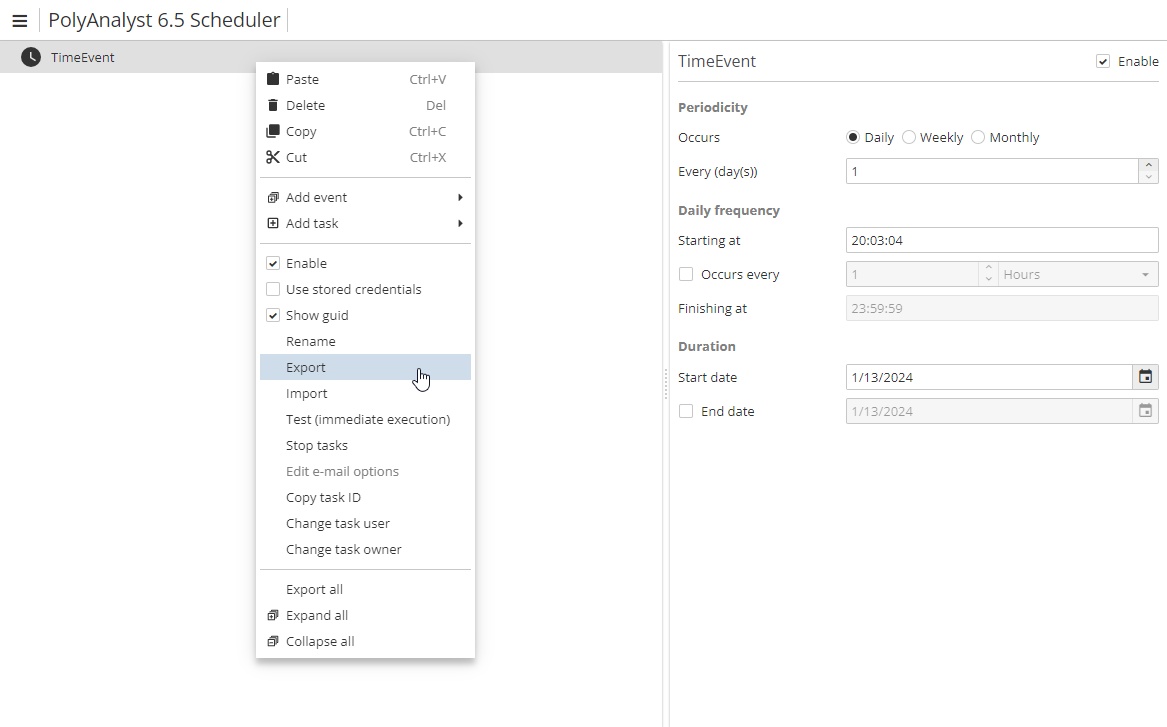The width and height of the screenshot is (1167, 727).
Task: Click the Delete trash icon
Action: pyautogui.click(x=273, y=105)
